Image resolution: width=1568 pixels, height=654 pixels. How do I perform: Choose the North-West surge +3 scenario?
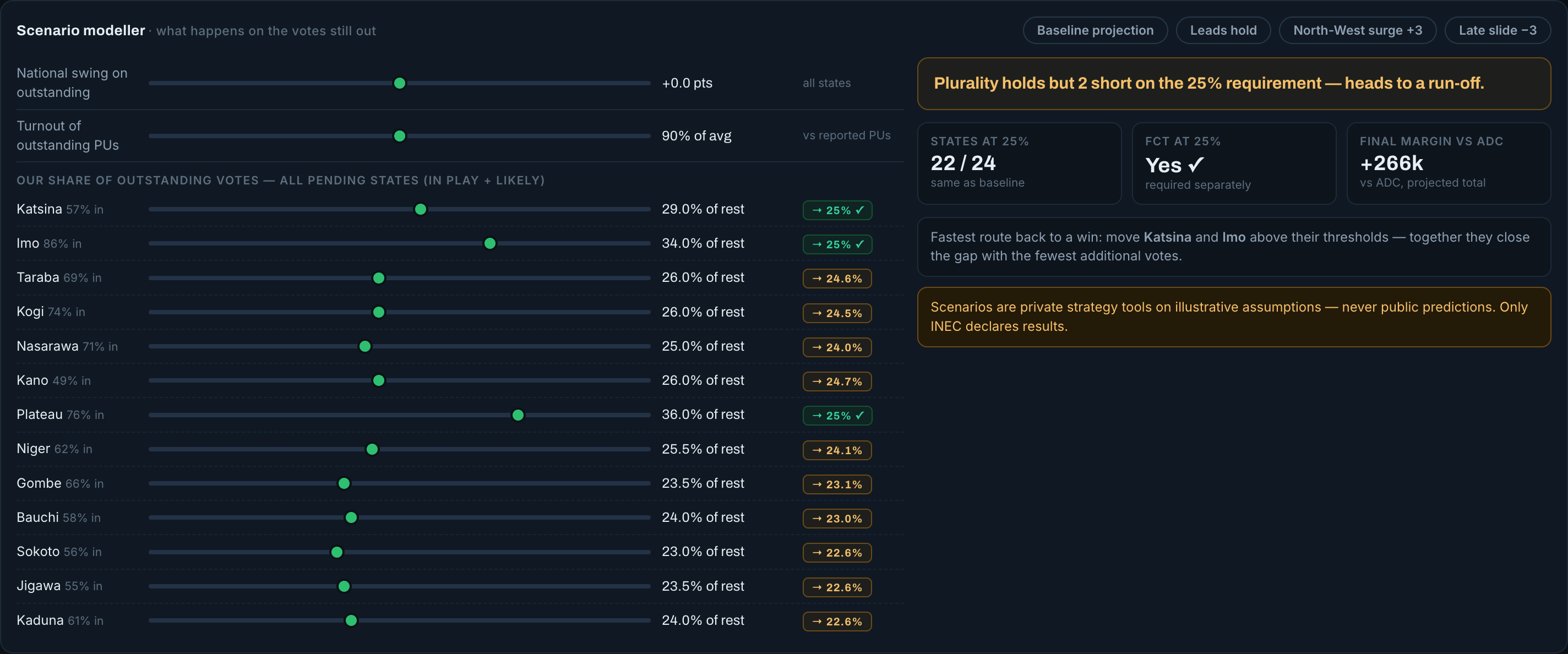(x=1357, y=30)
